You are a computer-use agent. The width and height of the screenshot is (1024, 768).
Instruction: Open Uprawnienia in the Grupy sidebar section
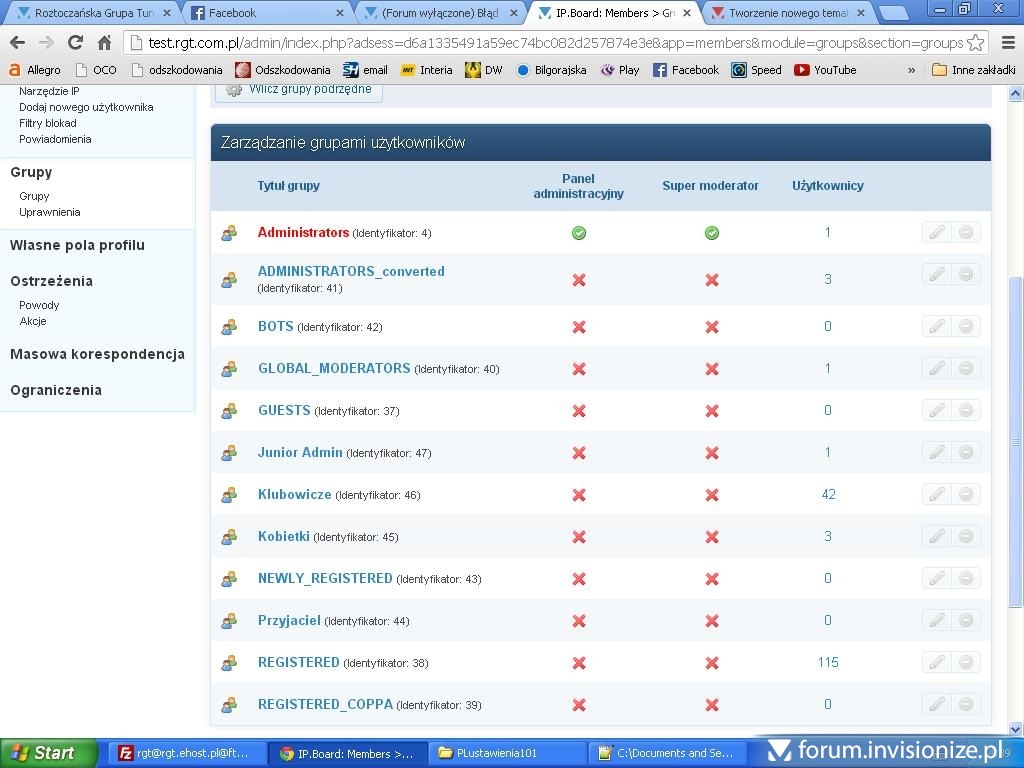click(x=50, y=212)
